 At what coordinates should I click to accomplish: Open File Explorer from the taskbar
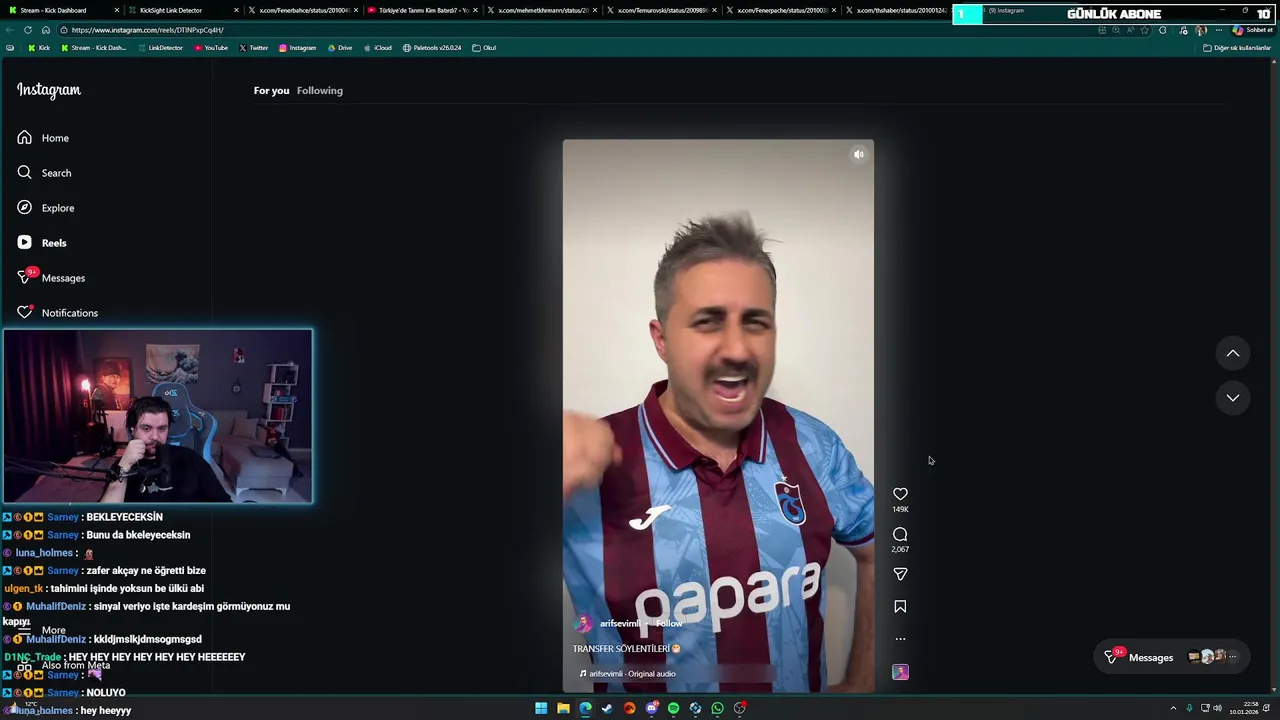[563, 708]
